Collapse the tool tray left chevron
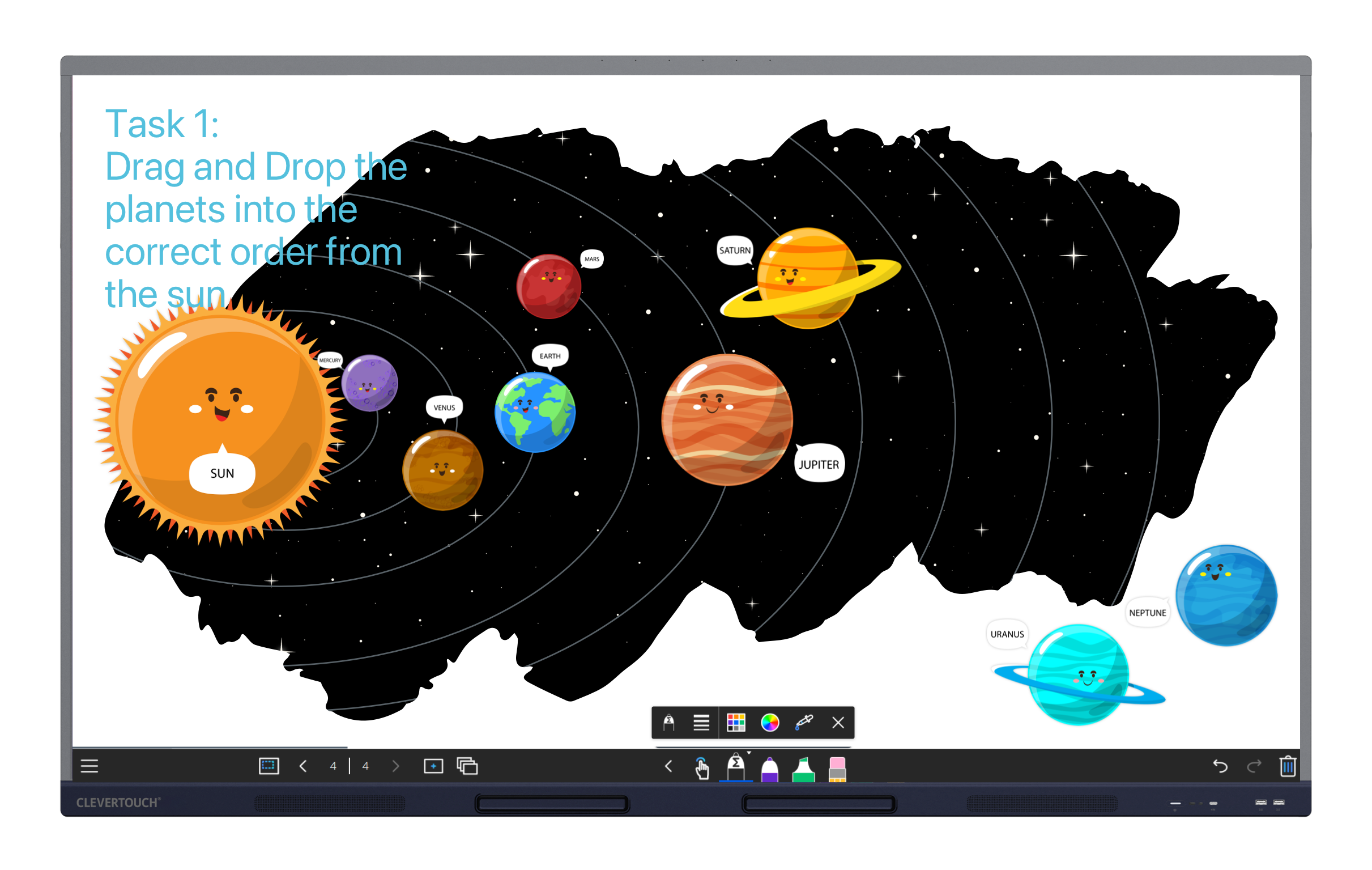 pyautogui.click(x=669, y=766)
